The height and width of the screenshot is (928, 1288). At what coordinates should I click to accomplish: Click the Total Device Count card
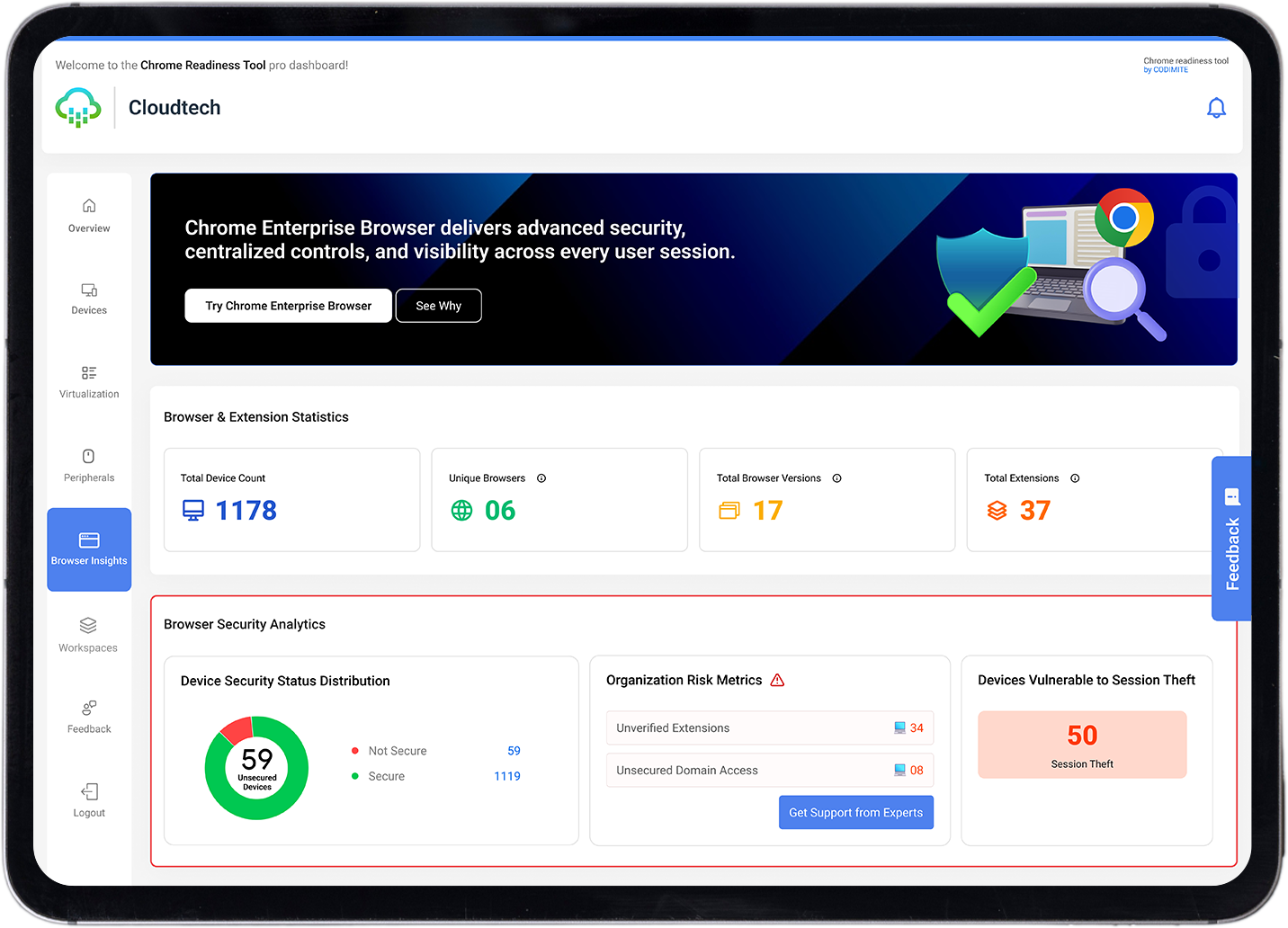point(292,500)
